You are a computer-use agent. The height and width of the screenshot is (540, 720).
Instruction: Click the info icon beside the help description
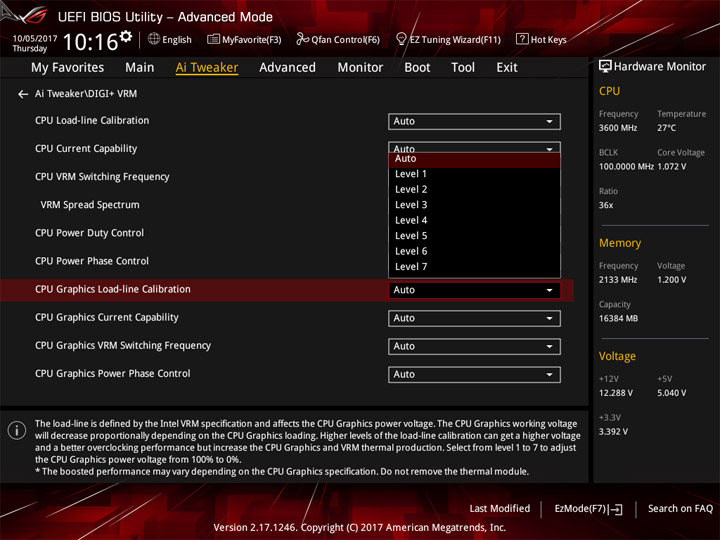click(x=17, y=430)
